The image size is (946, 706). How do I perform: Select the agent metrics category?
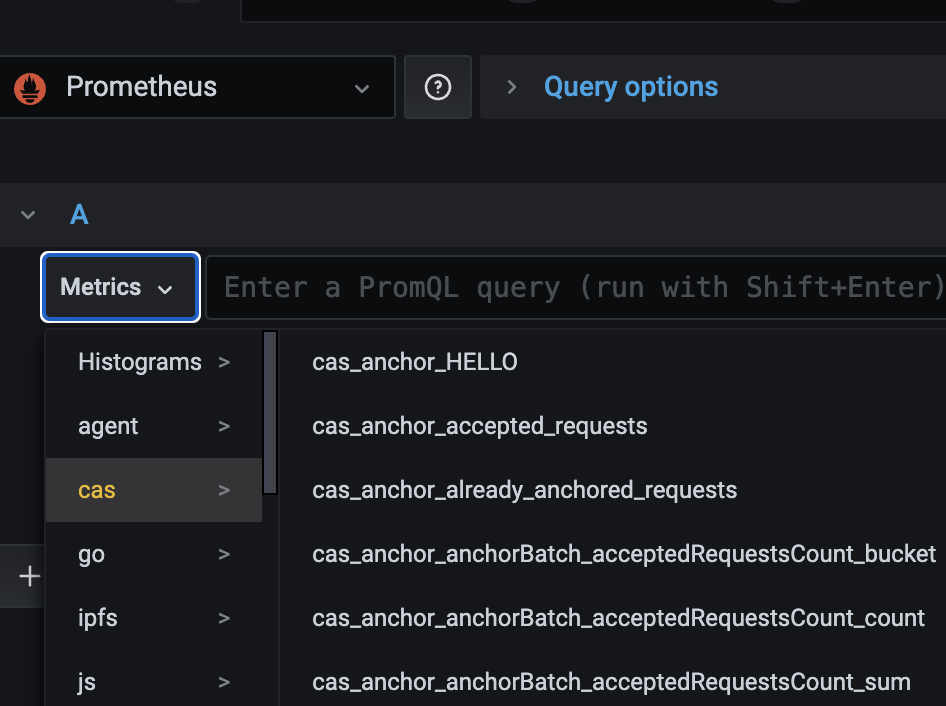pos(154,426)
